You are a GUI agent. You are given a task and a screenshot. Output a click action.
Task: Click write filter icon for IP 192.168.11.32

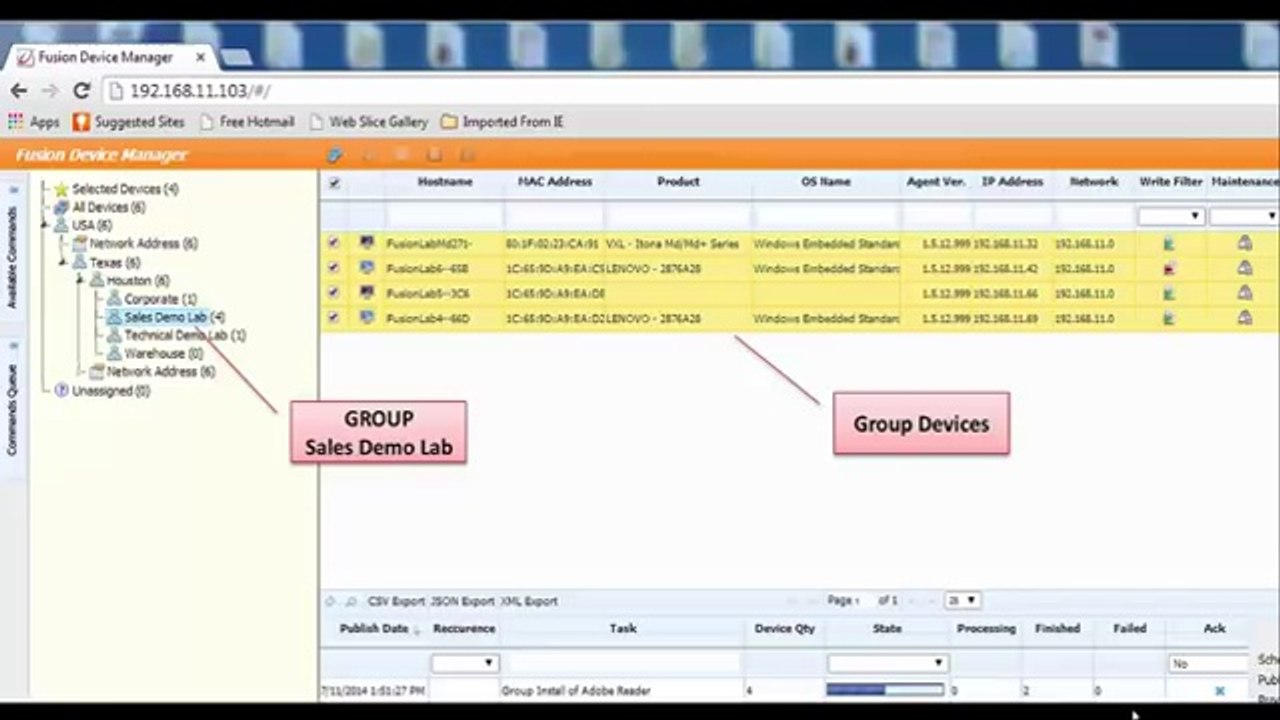point(1169,243)
